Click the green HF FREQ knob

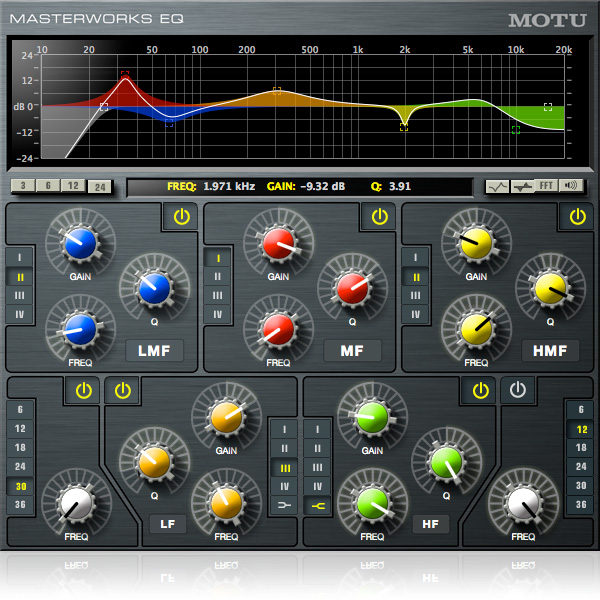point(372,504)
